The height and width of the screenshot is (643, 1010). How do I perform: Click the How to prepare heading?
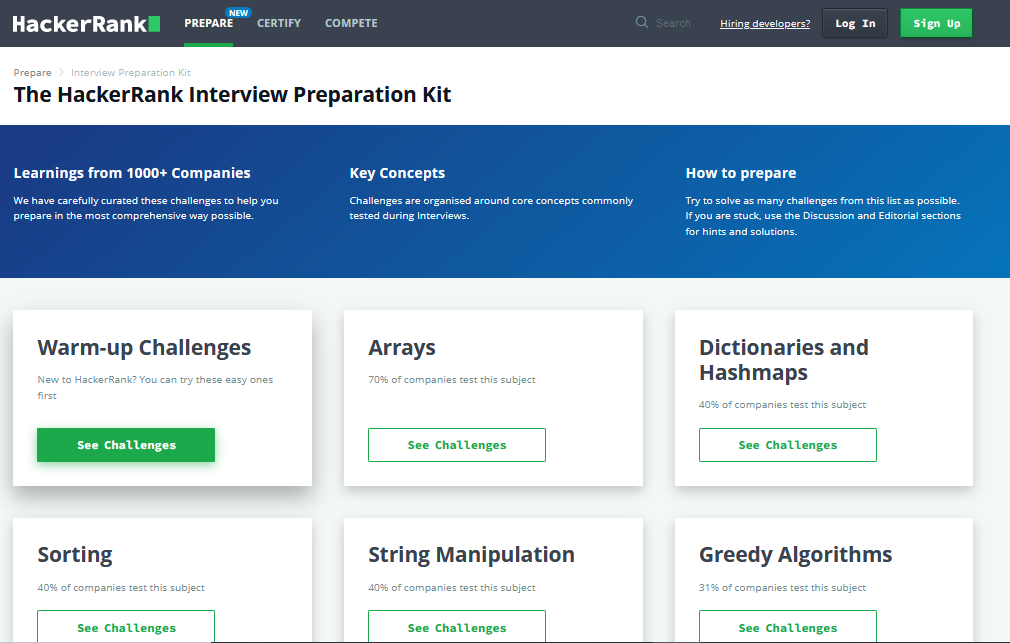(741, 173)
